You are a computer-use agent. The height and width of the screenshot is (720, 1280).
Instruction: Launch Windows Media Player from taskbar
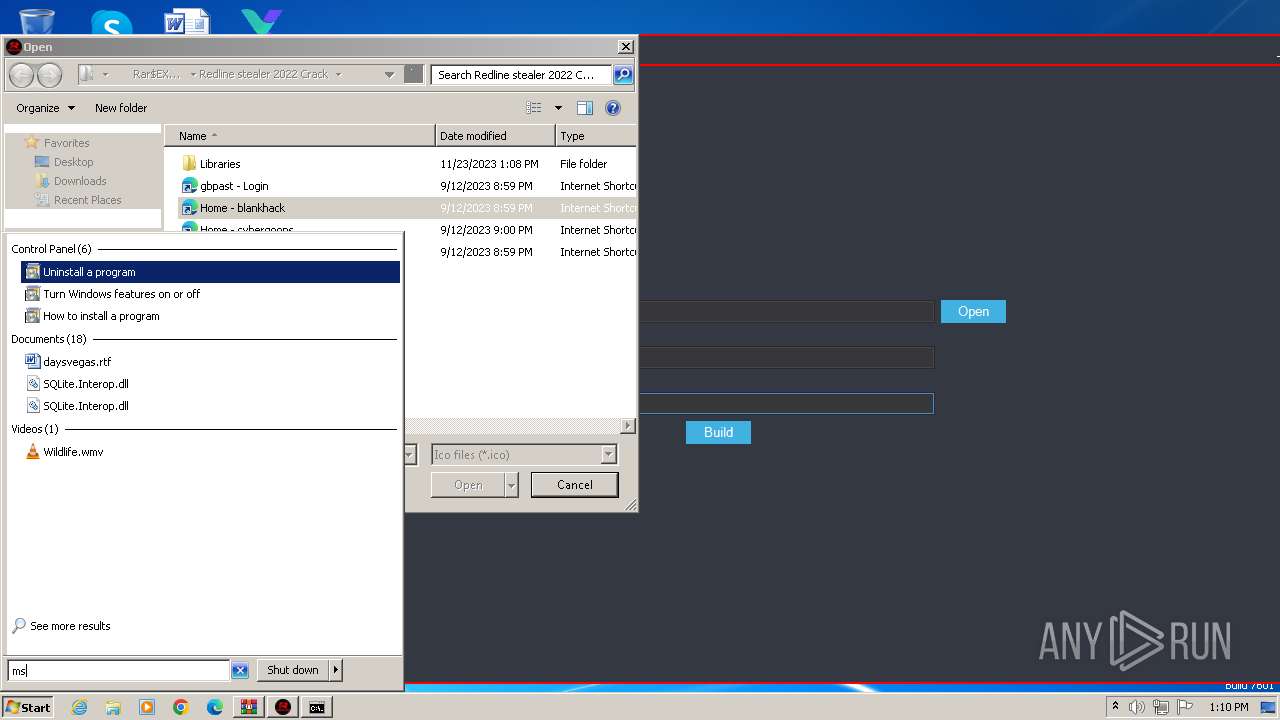tap(147, 707)
